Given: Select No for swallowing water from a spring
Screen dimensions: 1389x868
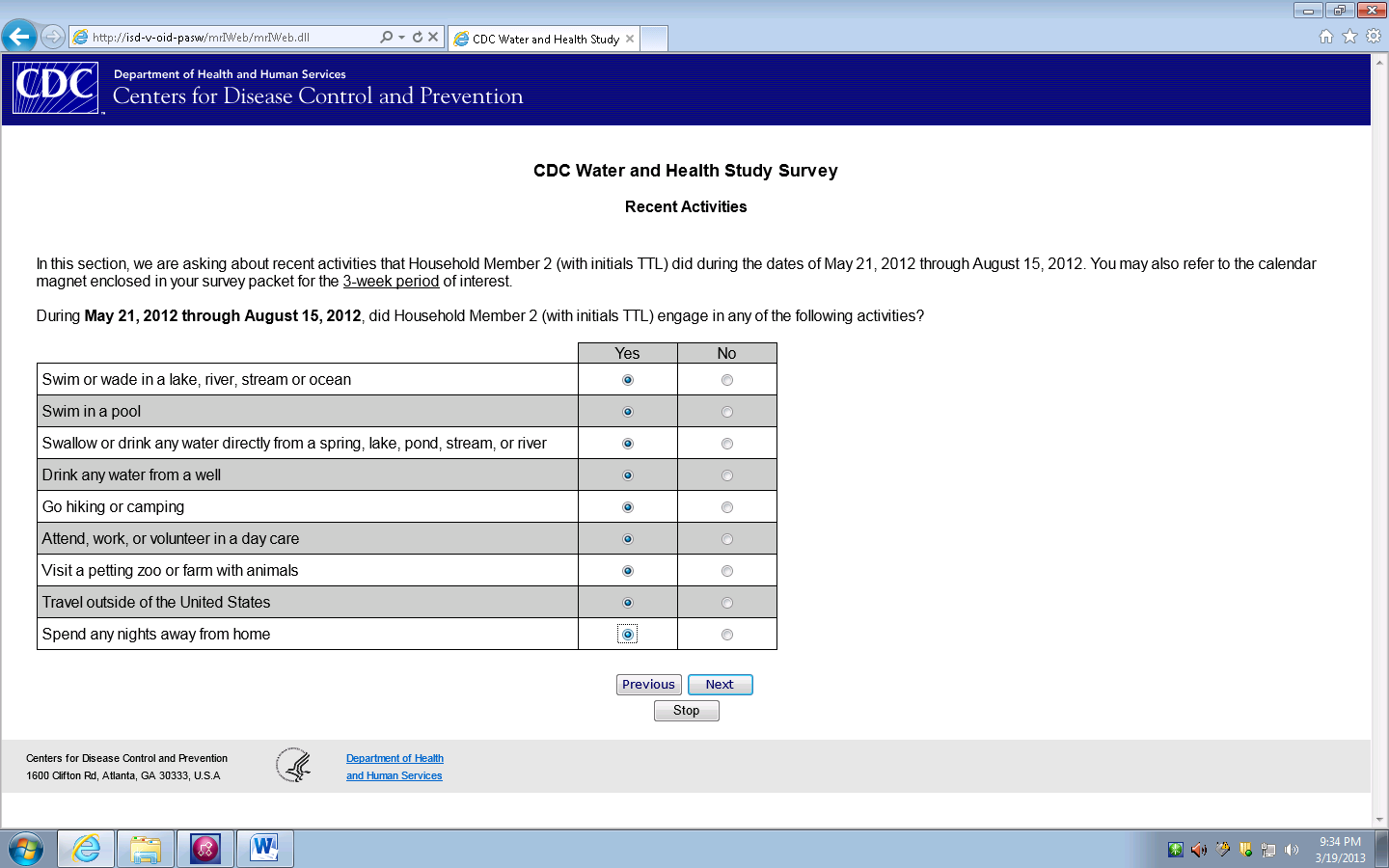Looking at the screenshot, I should click(x=727, y=444).
